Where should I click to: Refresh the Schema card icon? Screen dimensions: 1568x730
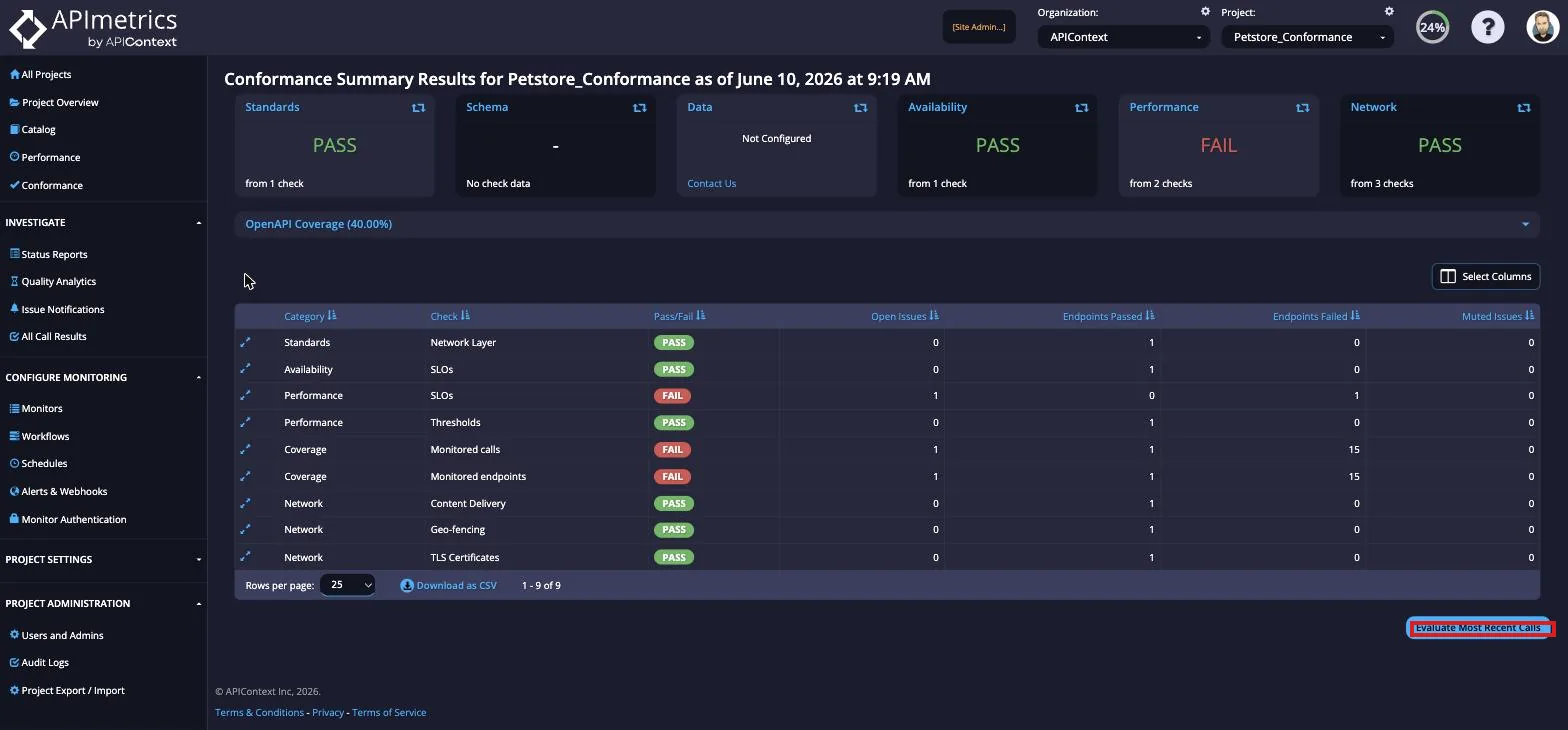[x=639, y=108]
